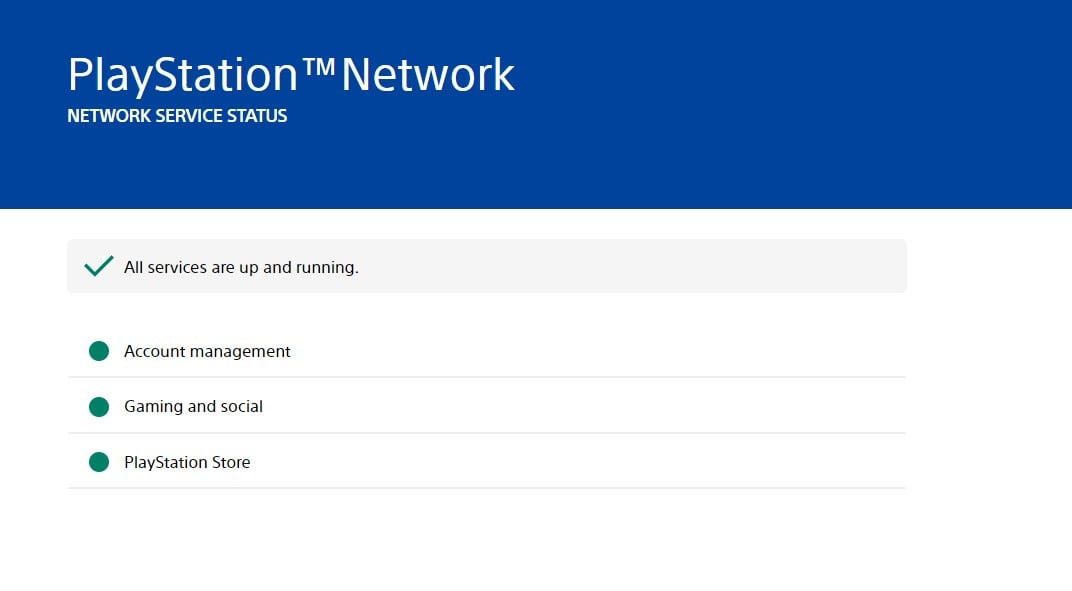This screenshot has width=1072, height=591.
Task: Click the word Network in the header title
Action: pyautogui.click(x=428, y=75)
